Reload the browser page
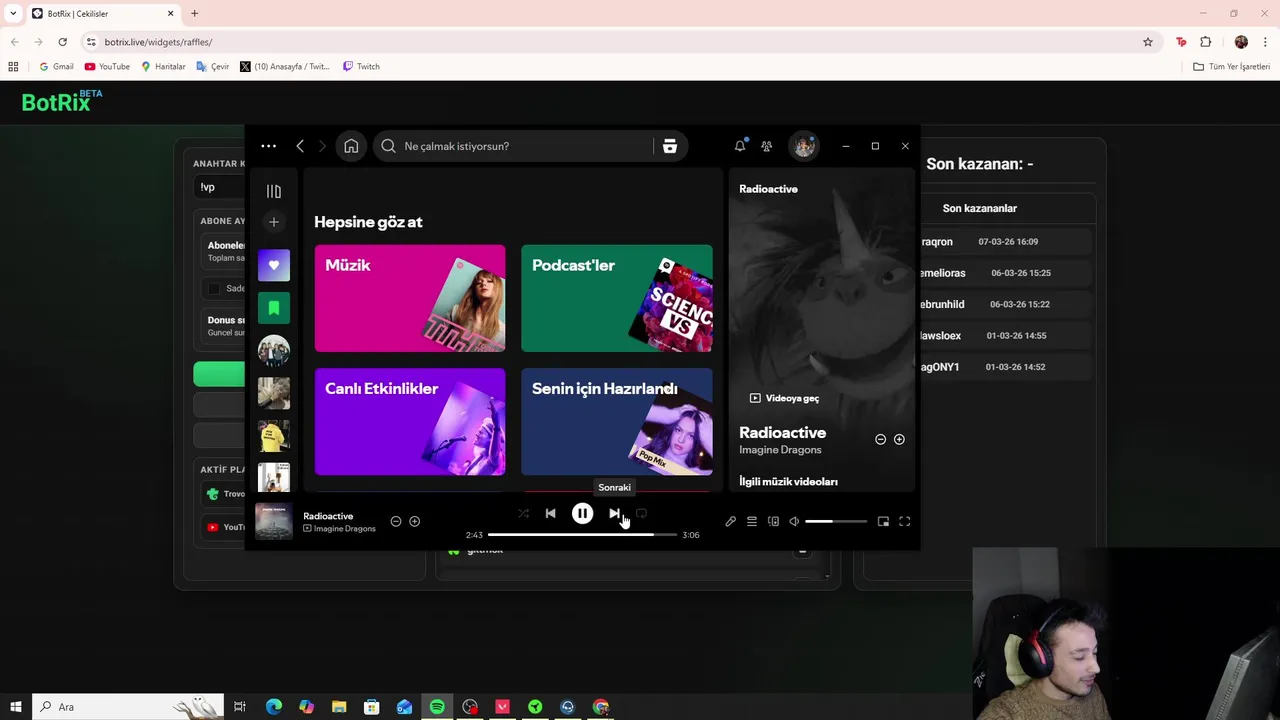The height and width of the screenshot is (720, 1280). pos(62,42)
